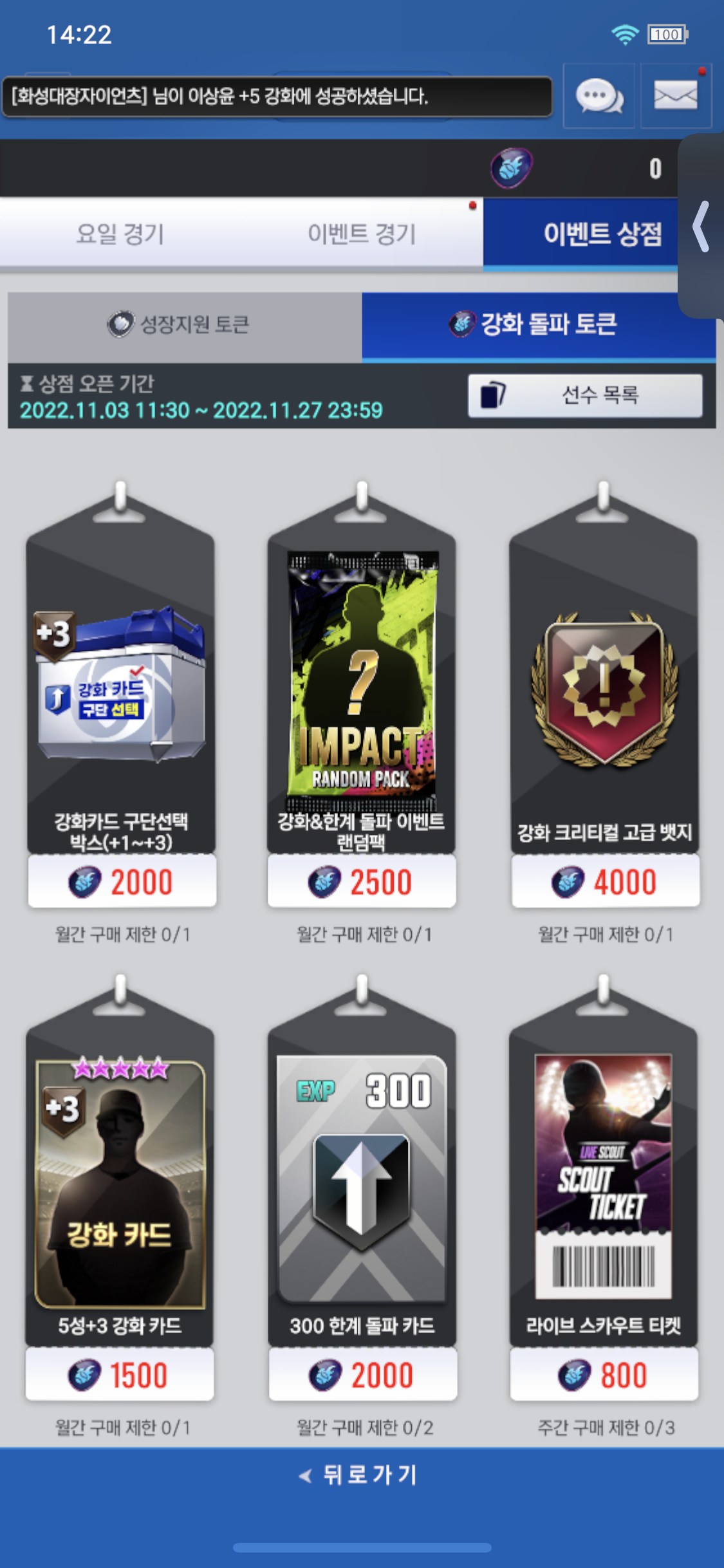Buy the random pack for 2500 tokens

pos(362,881)
